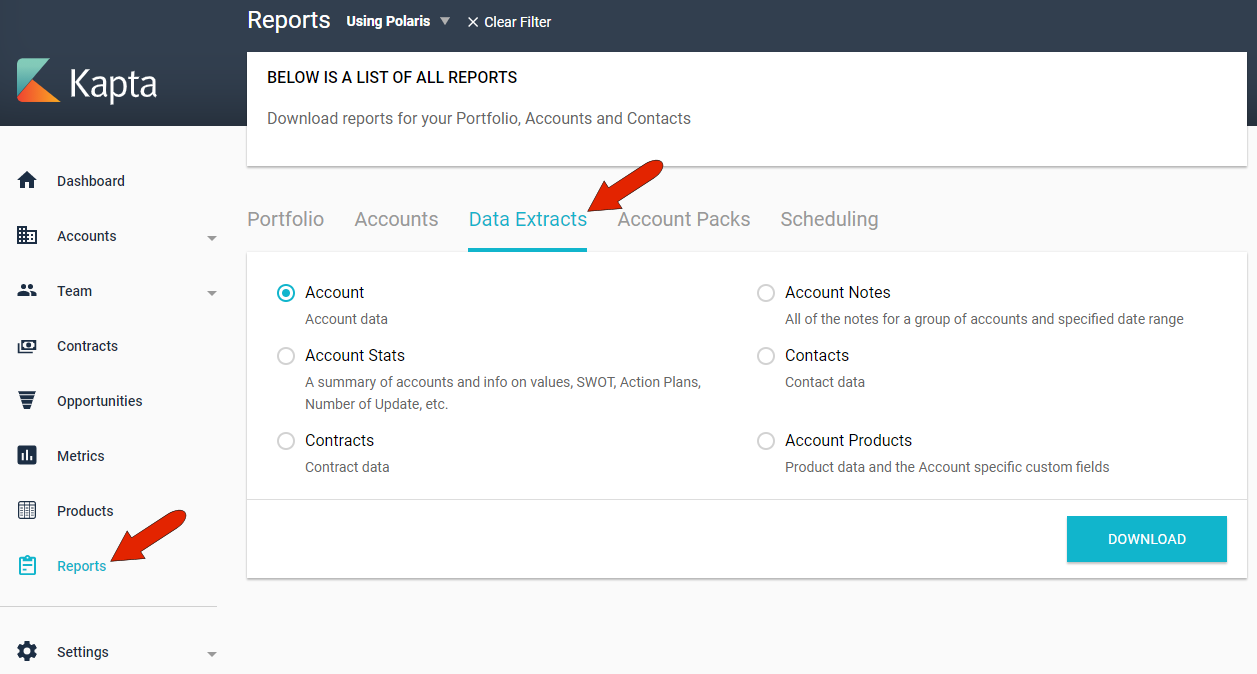Open Metrics via the bar chart icon
Viewport: 1257px width, 674px height.
pyautogui.click(x=27, y=455)
